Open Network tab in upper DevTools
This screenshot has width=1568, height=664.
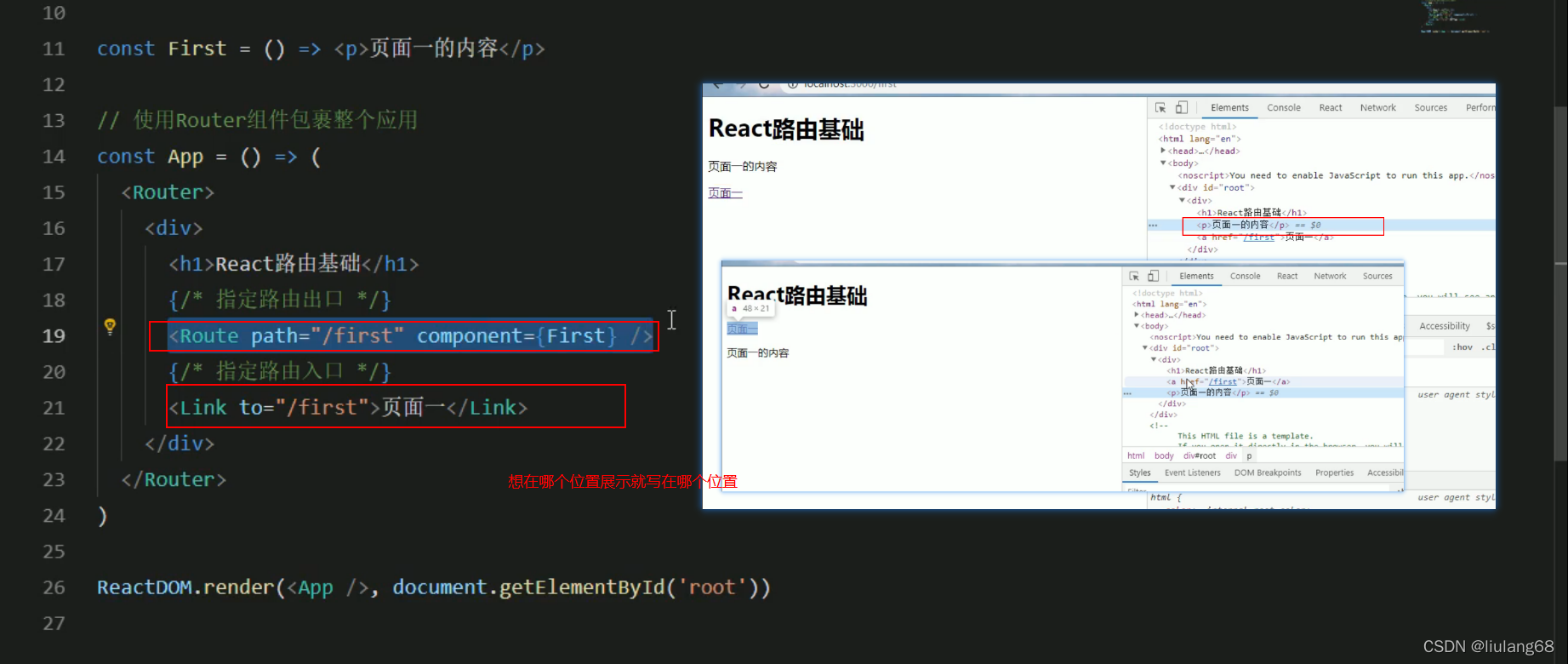[1378, 108]
